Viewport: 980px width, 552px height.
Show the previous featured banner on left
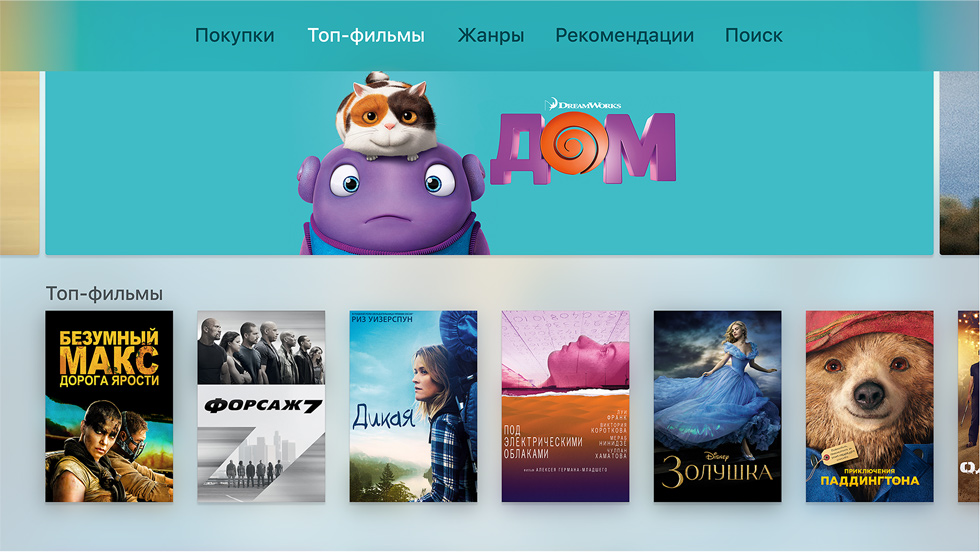19,163
